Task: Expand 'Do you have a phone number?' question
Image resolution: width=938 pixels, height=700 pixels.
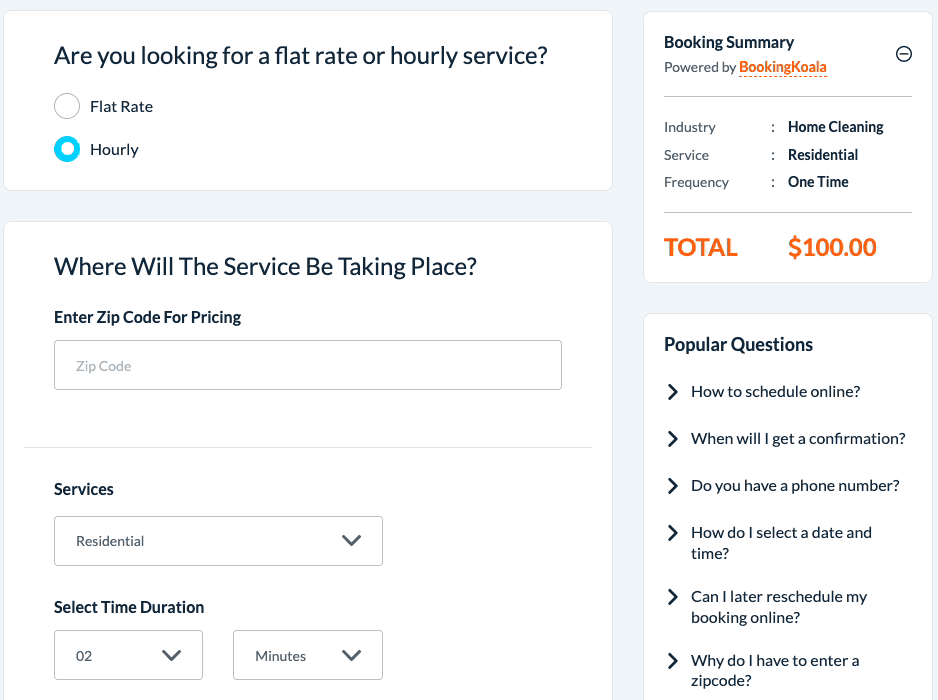Action: tap(795, 486)
